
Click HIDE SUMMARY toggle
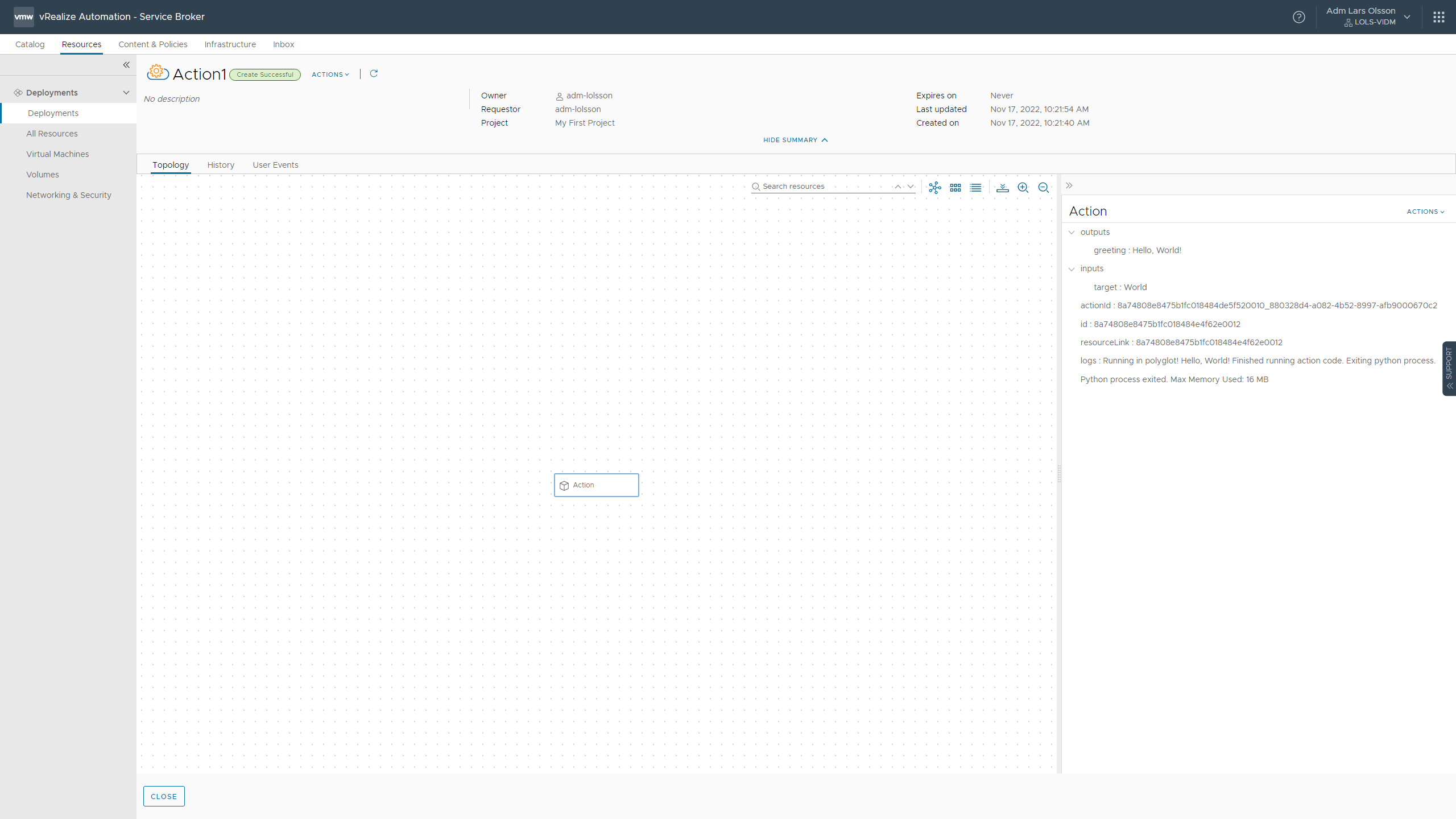click(x=796, y=140)
